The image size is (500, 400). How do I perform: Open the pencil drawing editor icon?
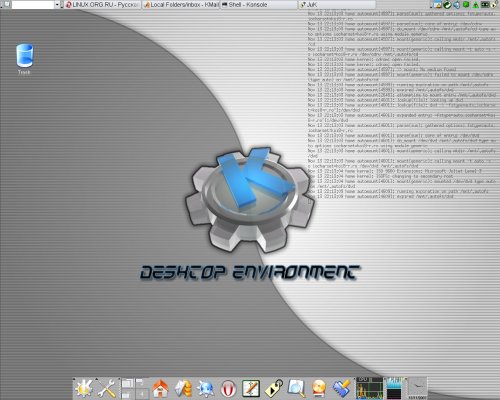pos(251,389)
